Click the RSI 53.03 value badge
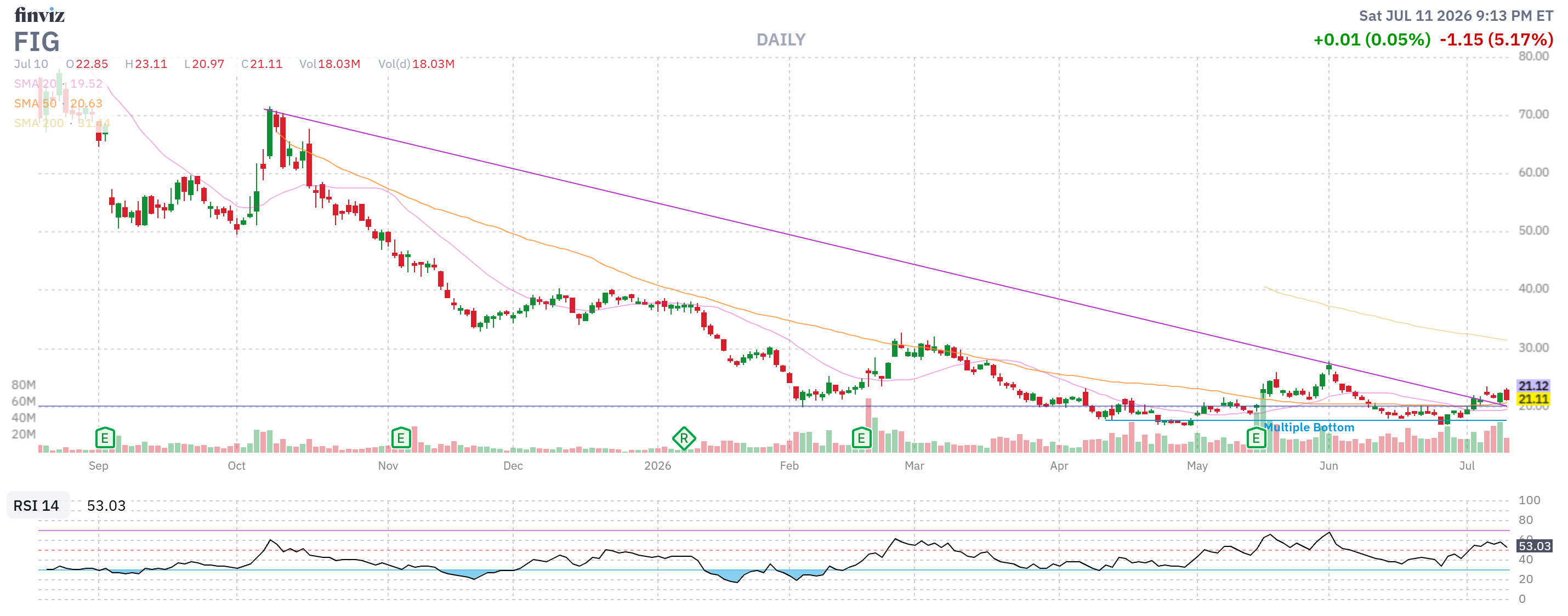The width and height of the screenshot is (1568, 616). click(x=1534, y=545)
